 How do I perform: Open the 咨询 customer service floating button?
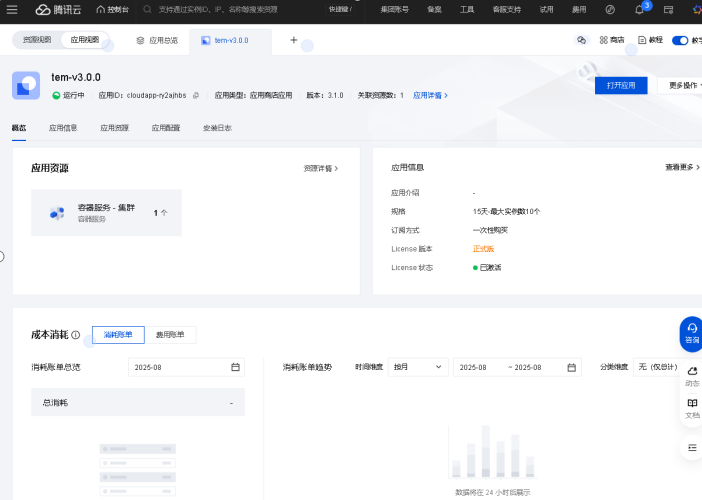tap(691, 334)
